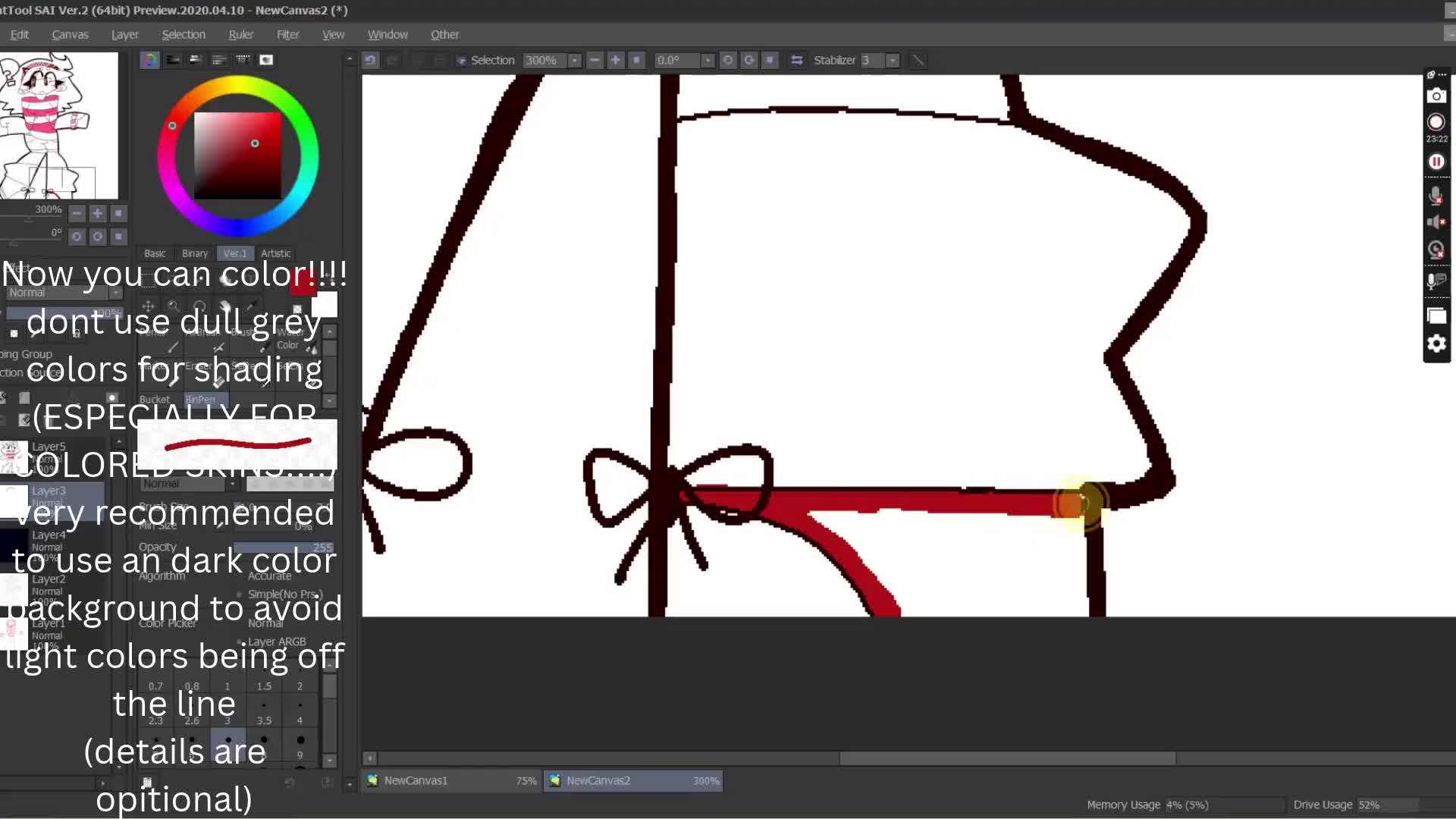Pick a shade in the color square
Image resolution: width=1456 pixels, height=819 pixels.
[x=237, y=155]
